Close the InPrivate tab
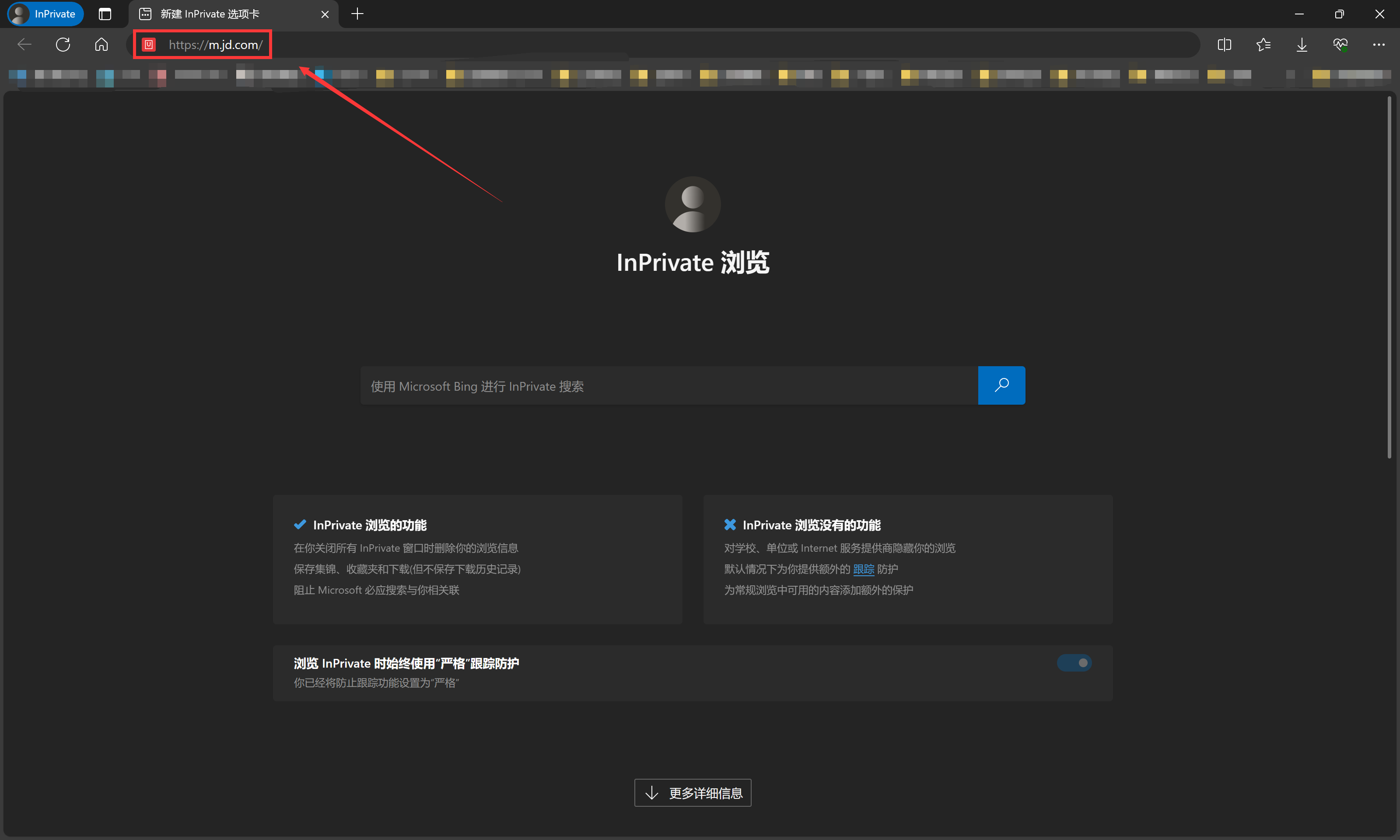Viewport: 1400px width, 840px height. [x=325, y=14]
